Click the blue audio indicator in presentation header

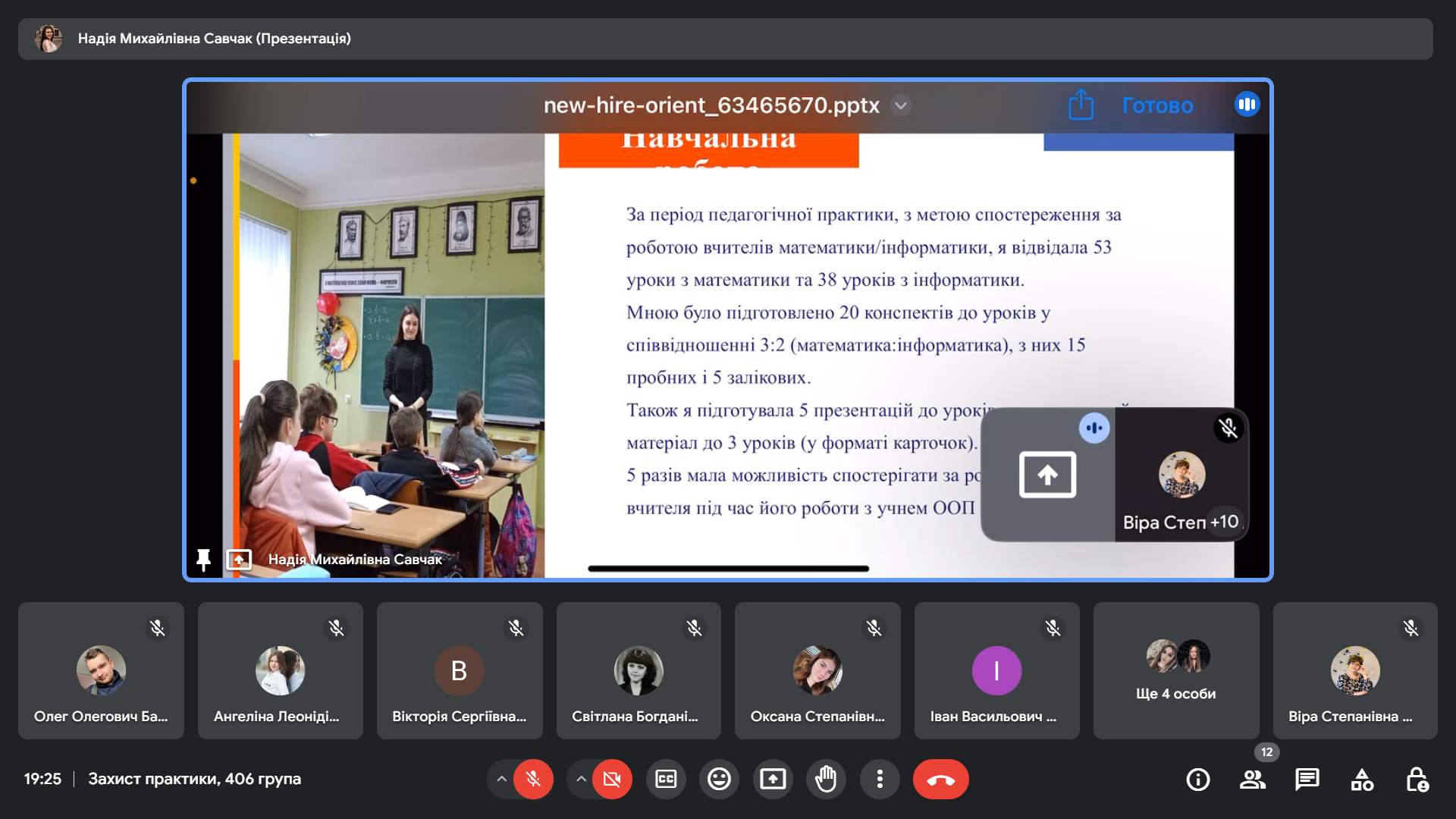[1247, 105]
